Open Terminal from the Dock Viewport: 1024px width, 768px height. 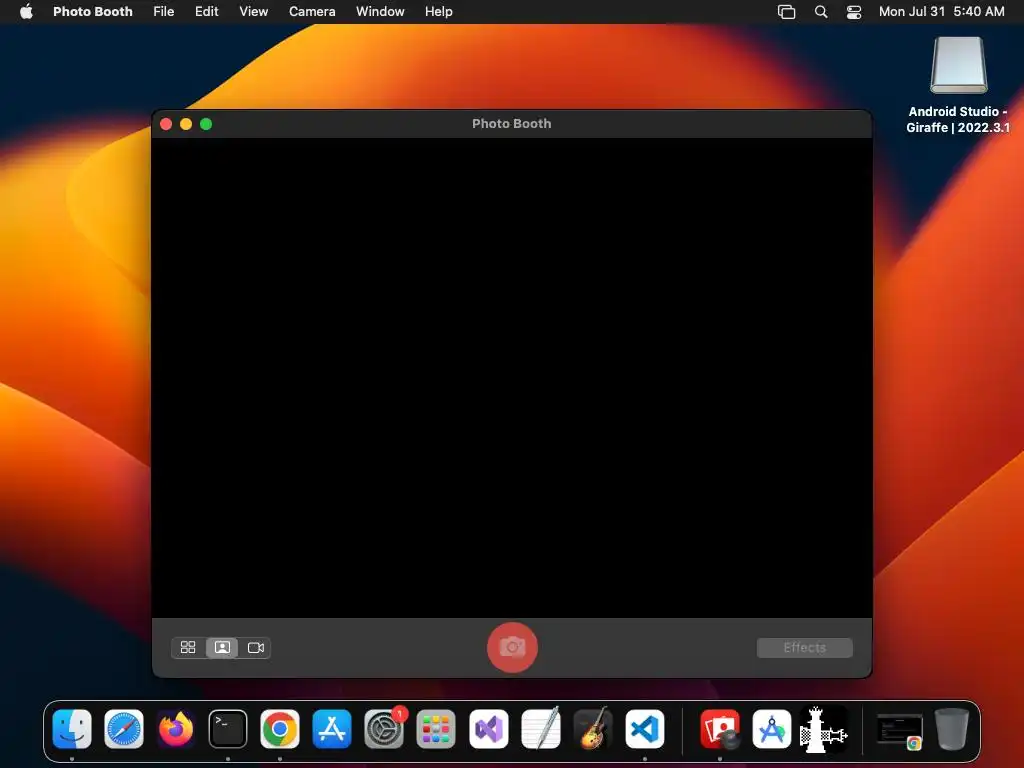[228, 728]
